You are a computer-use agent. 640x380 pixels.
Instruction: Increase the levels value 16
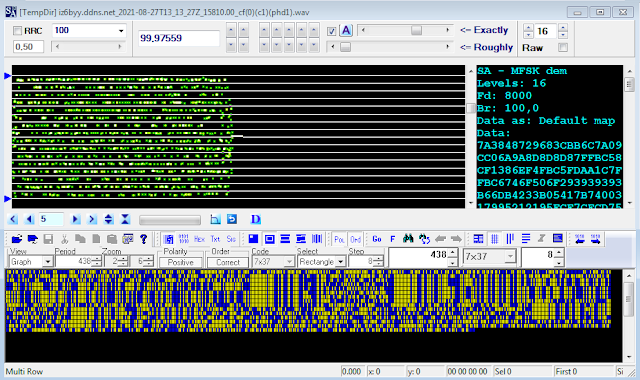point(563,28)
